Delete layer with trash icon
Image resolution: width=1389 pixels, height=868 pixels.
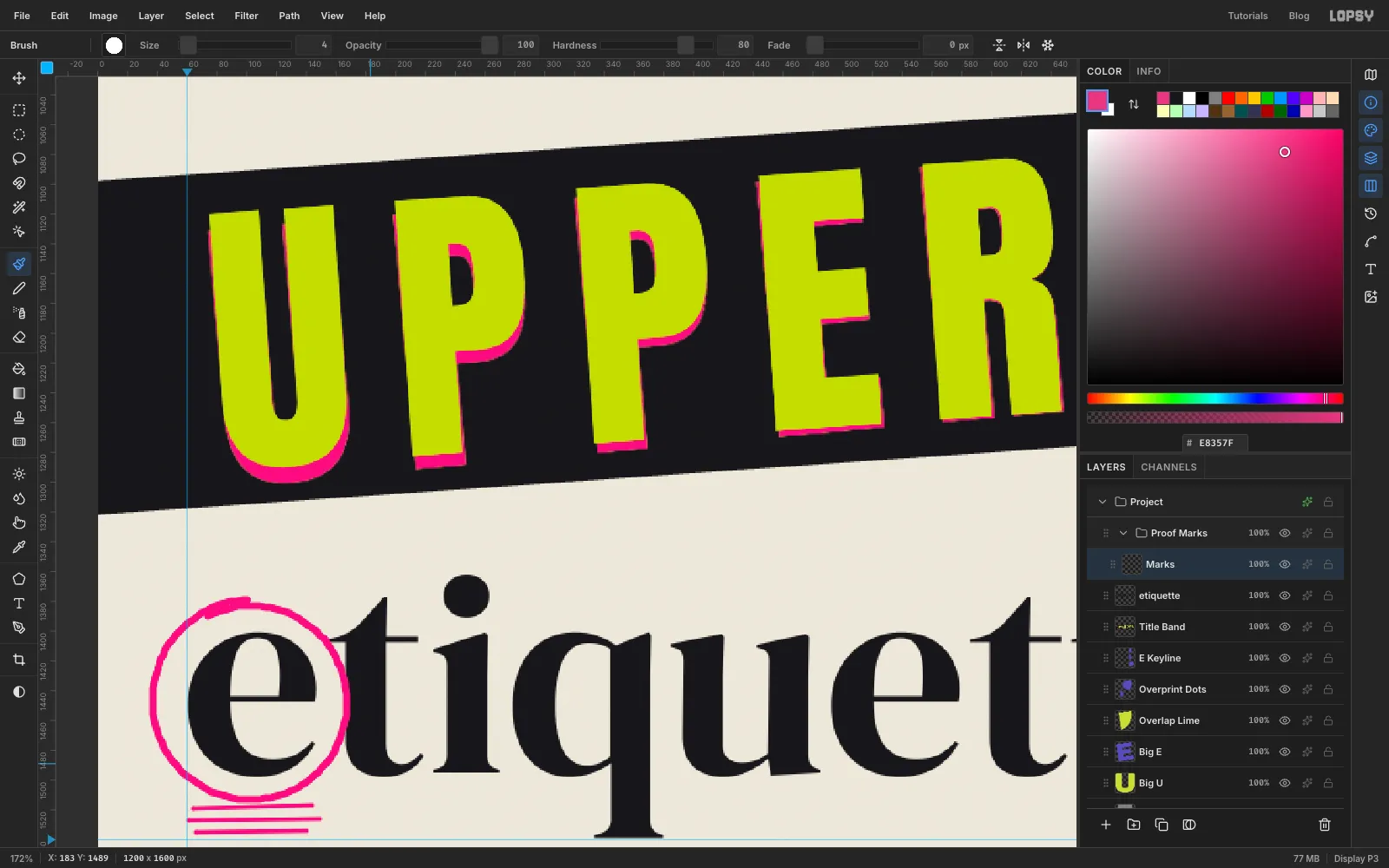click(x=1325, y=825)
